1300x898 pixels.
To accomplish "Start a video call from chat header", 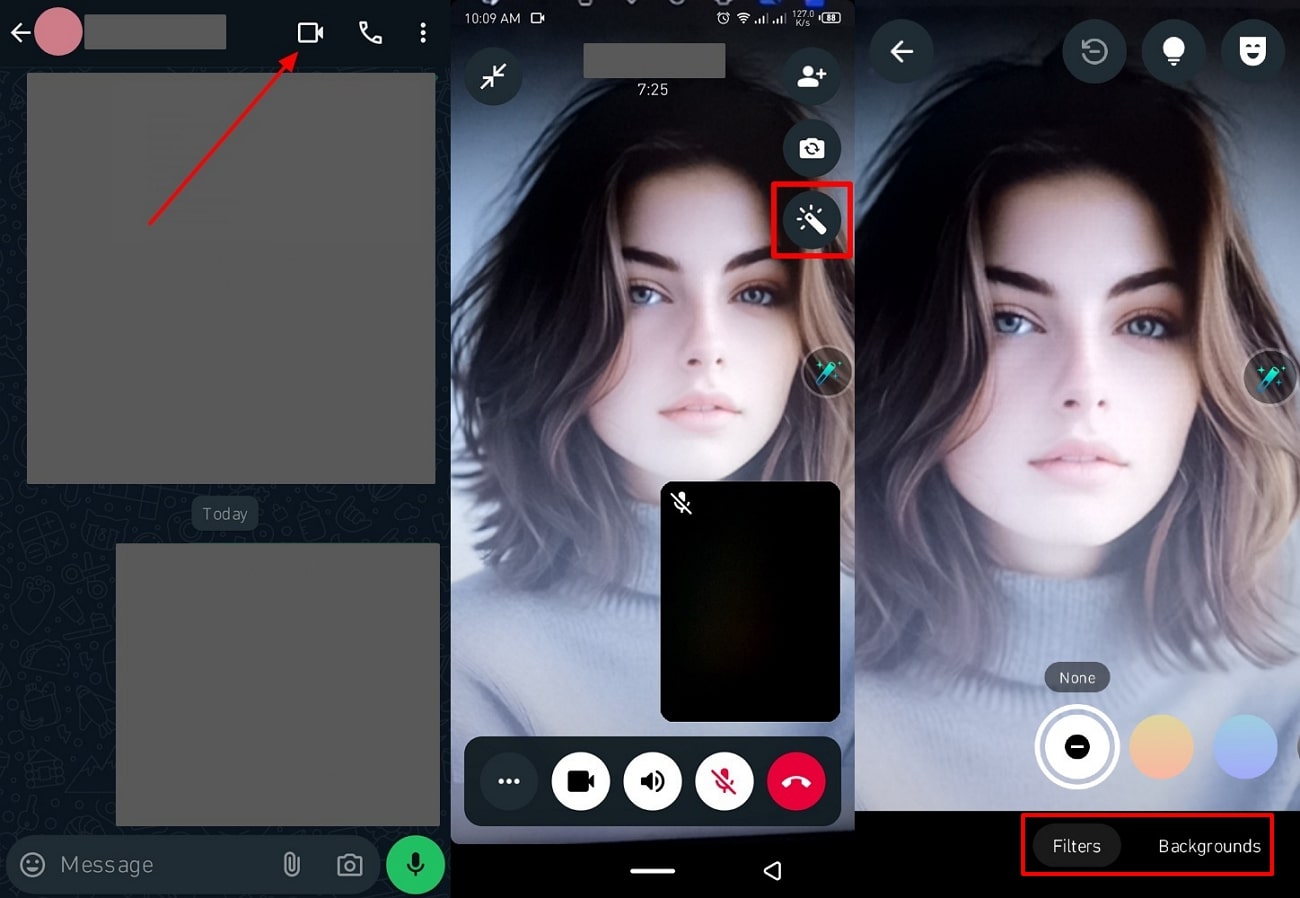I will point(310,33).
